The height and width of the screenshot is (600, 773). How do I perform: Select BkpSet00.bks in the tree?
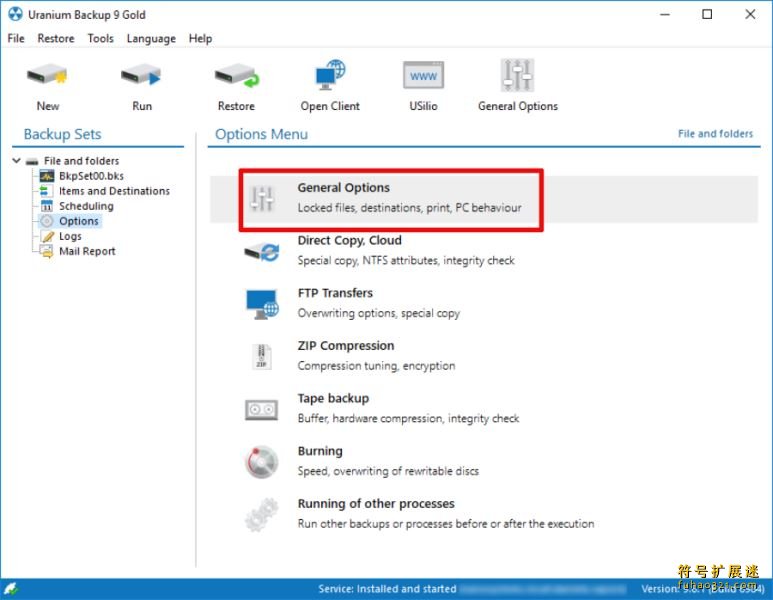click(x=91, y=176)
